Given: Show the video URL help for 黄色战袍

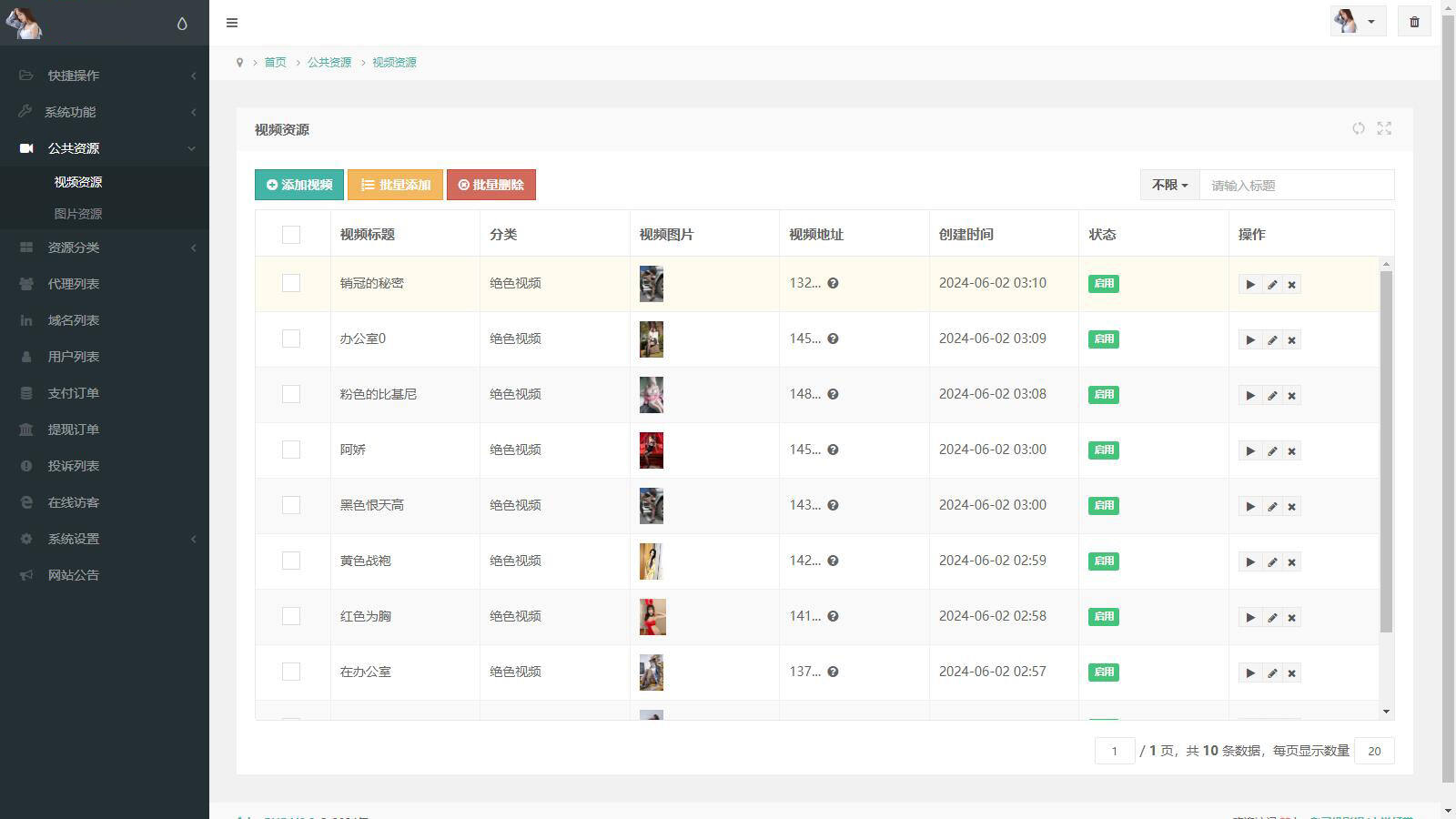Looking at the screenshot, I should point(833,561).
